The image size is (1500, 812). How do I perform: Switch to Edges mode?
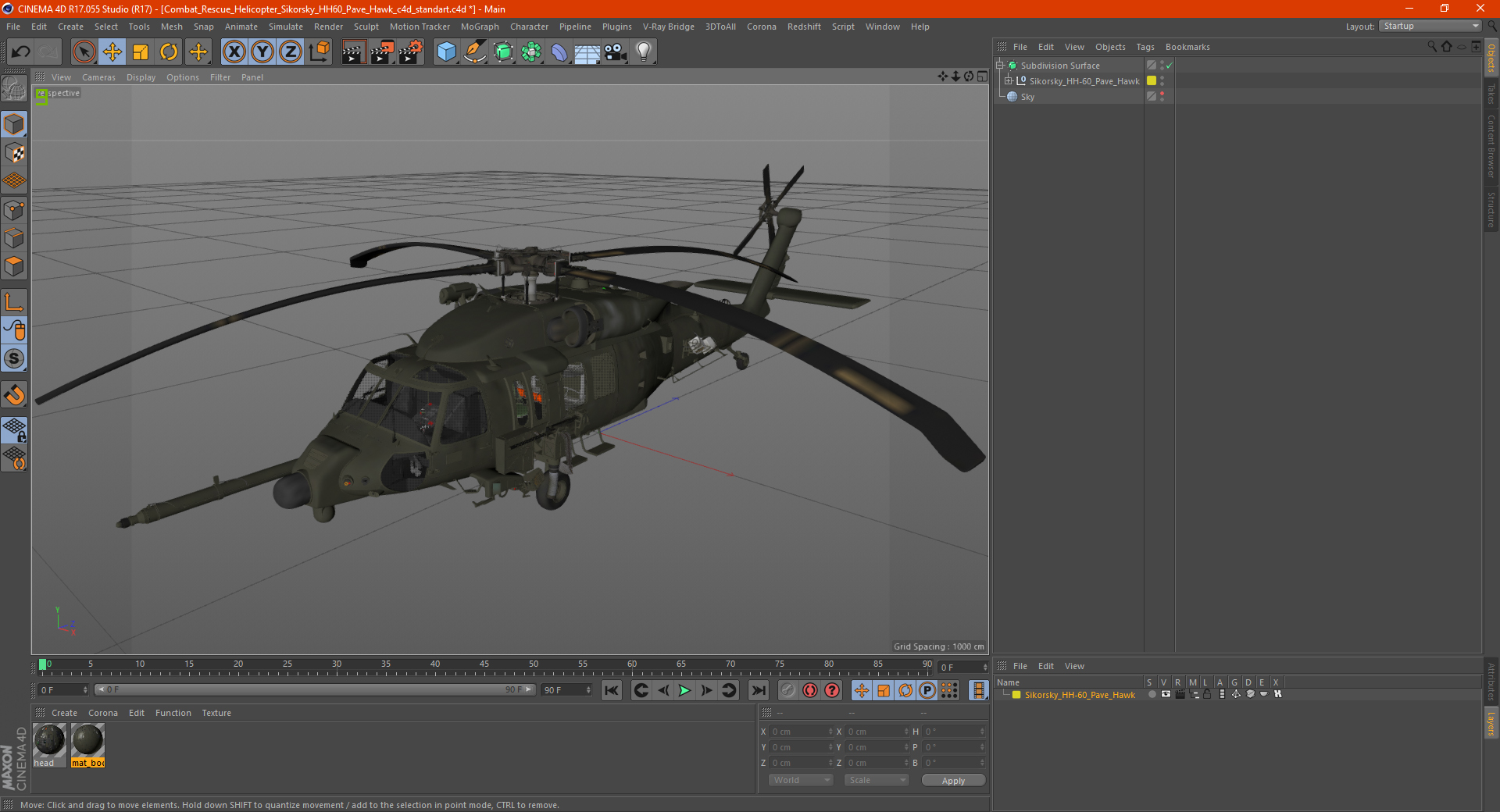[x=14, y=238]
